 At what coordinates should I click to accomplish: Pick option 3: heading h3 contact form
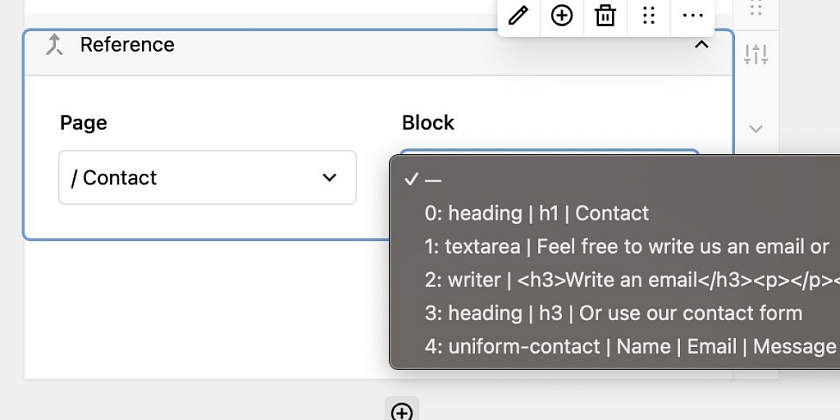tap(614, 313)
